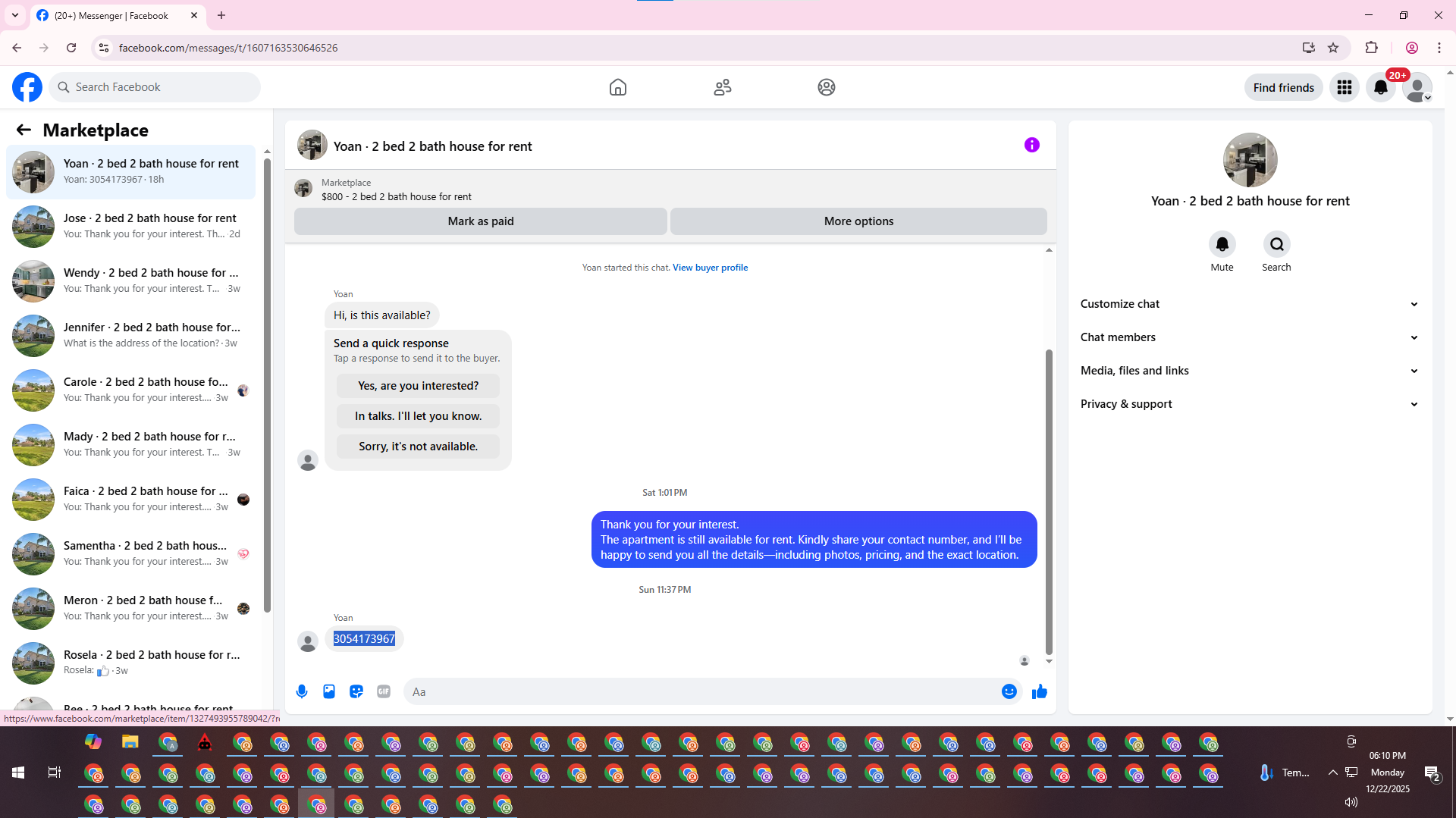The image size is (1456, 818).
Task: Open Mady conversation in chat list
Action: coord(130,445)
